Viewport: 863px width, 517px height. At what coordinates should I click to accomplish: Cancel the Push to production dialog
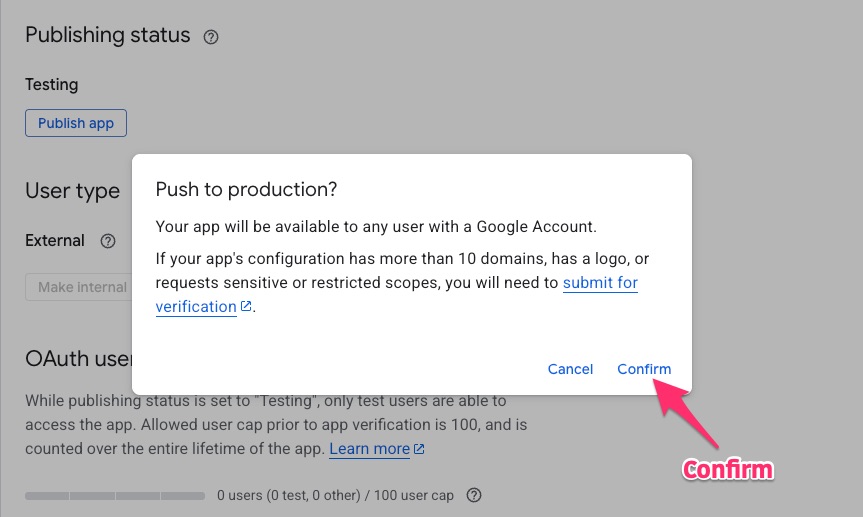570,369
